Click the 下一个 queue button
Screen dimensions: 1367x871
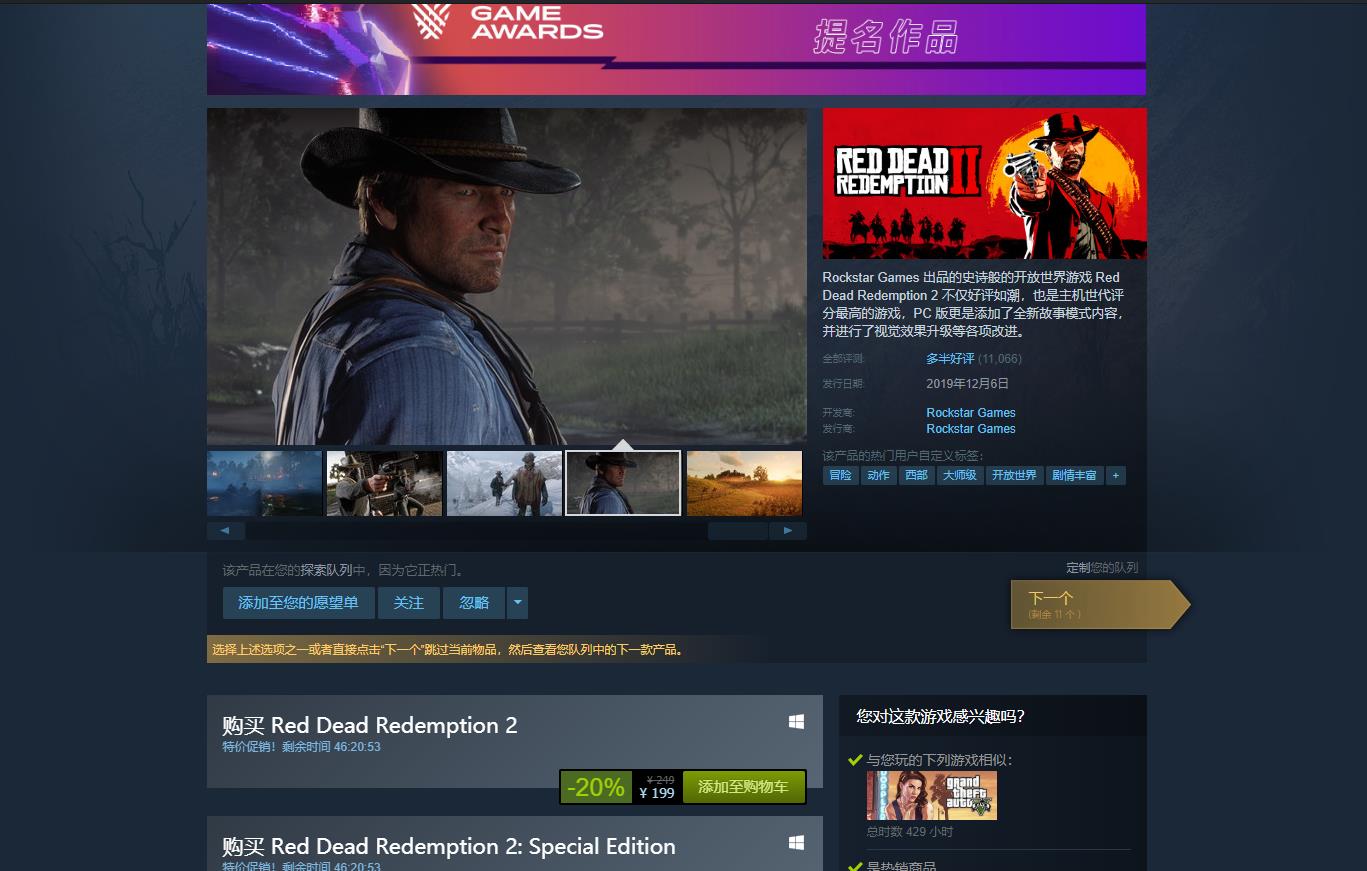pyautogui.click(x=1100, y=604)
